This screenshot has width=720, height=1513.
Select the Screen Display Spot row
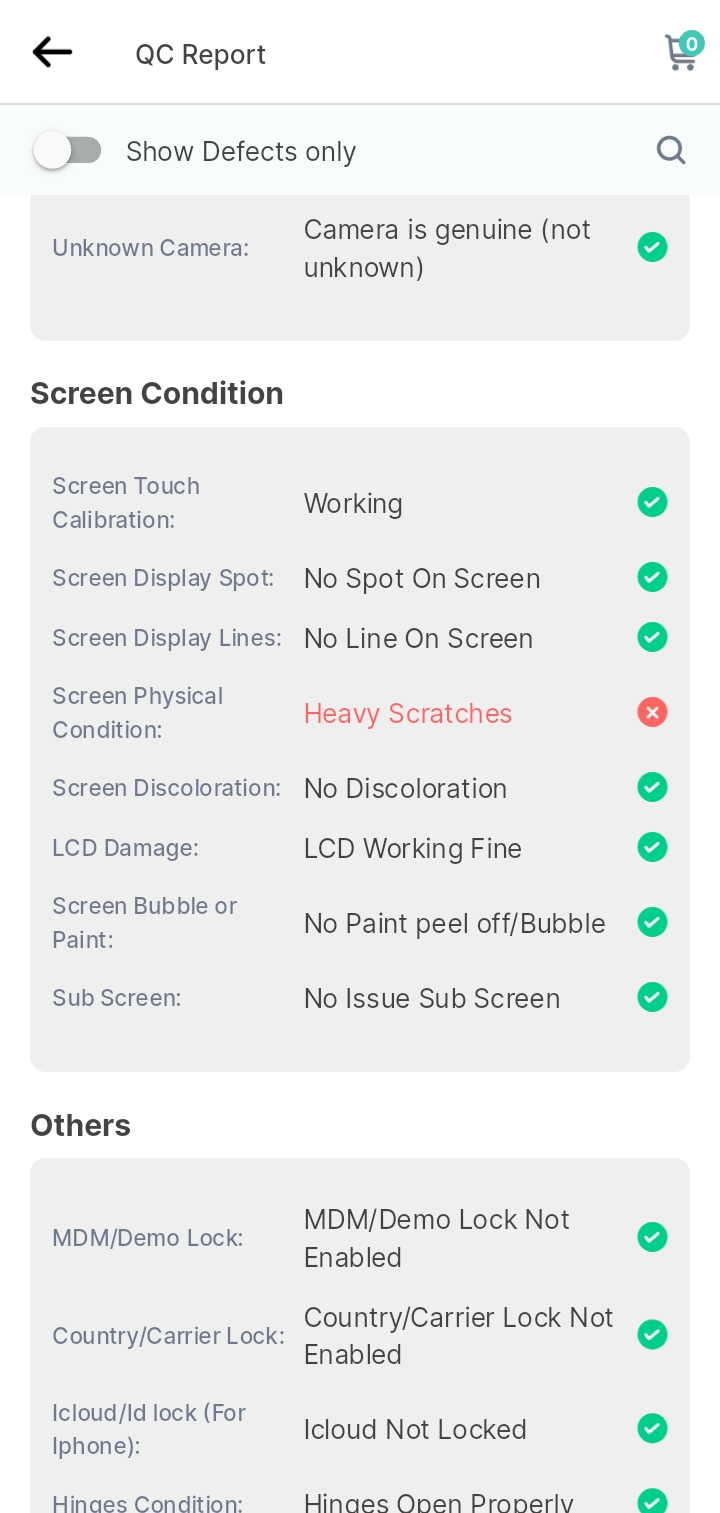click(360, 578)
